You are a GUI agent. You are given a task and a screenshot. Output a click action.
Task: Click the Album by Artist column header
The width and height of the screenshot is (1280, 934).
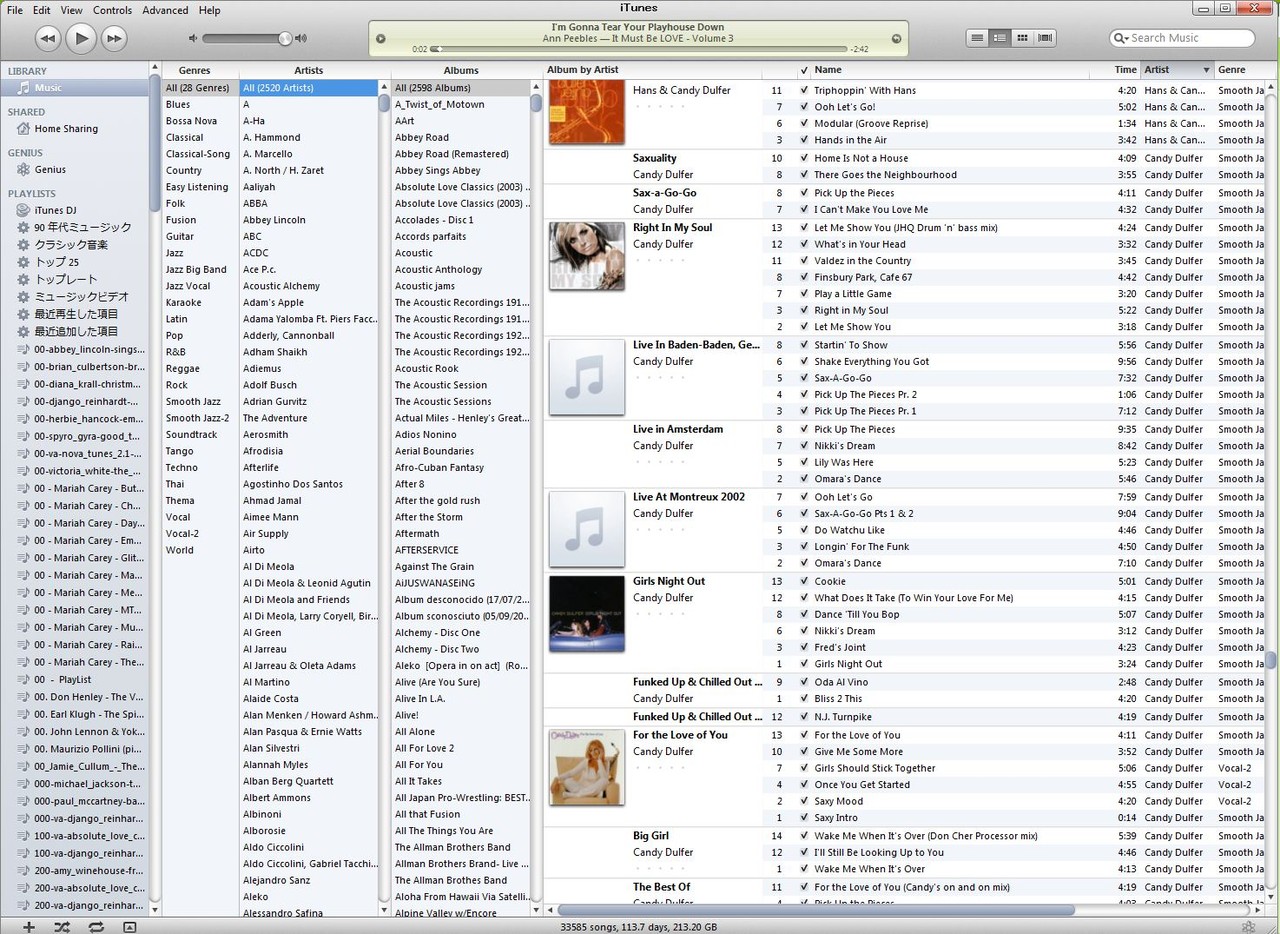coord(653,70)
